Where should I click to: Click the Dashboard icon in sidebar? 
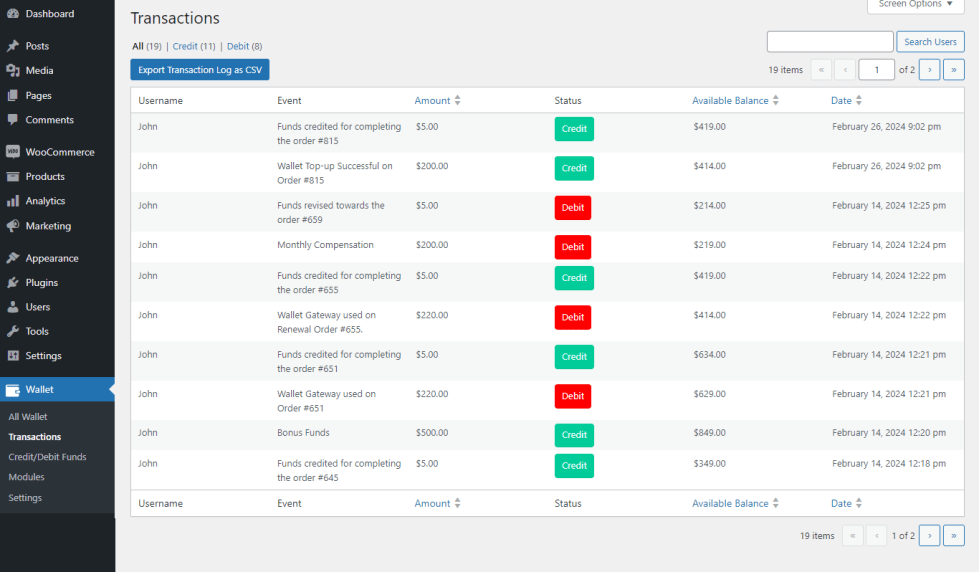click(13, 14)
